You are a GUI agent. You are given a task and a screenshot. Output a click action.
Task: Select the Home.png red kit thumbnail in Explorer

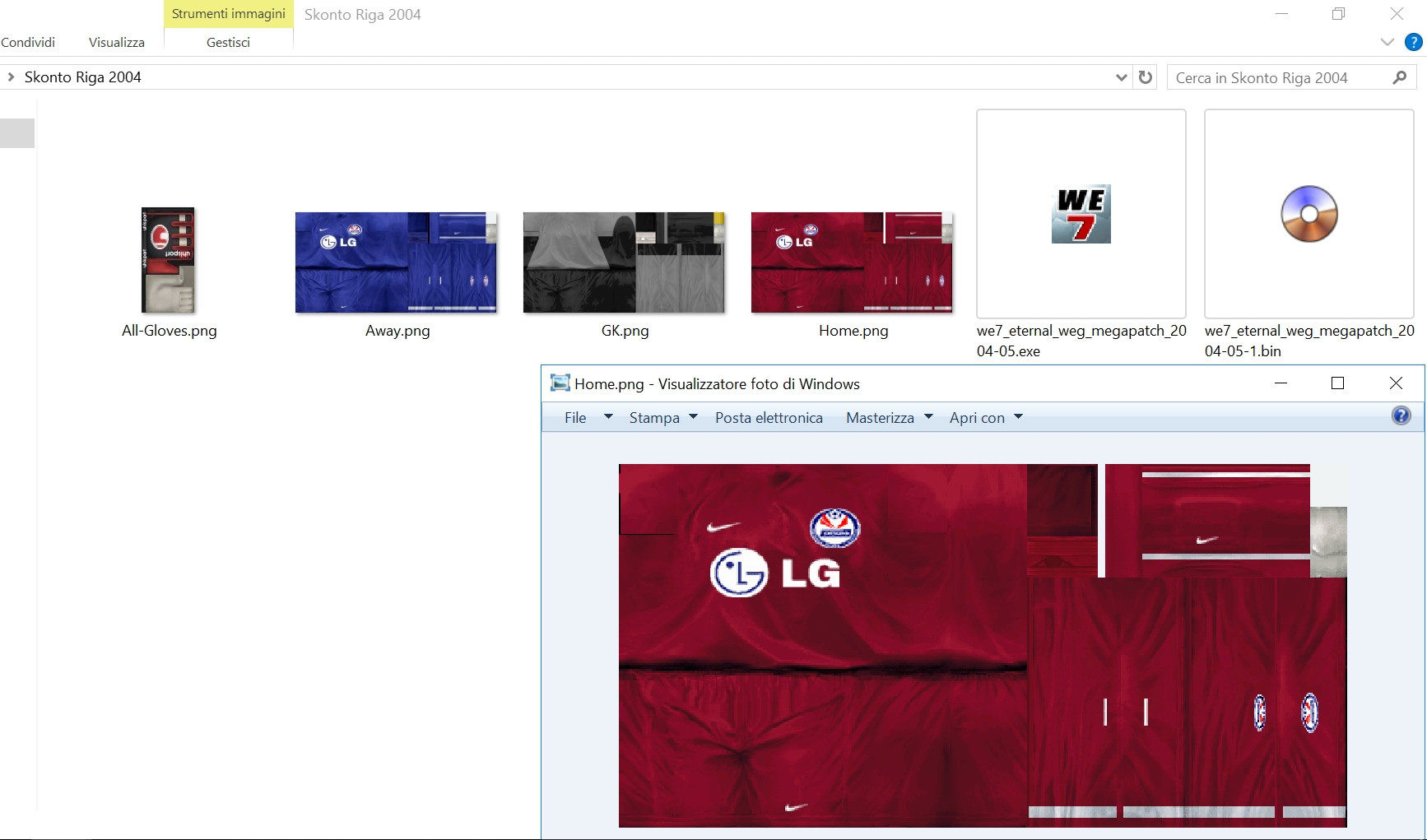click(x=852, y=262)
